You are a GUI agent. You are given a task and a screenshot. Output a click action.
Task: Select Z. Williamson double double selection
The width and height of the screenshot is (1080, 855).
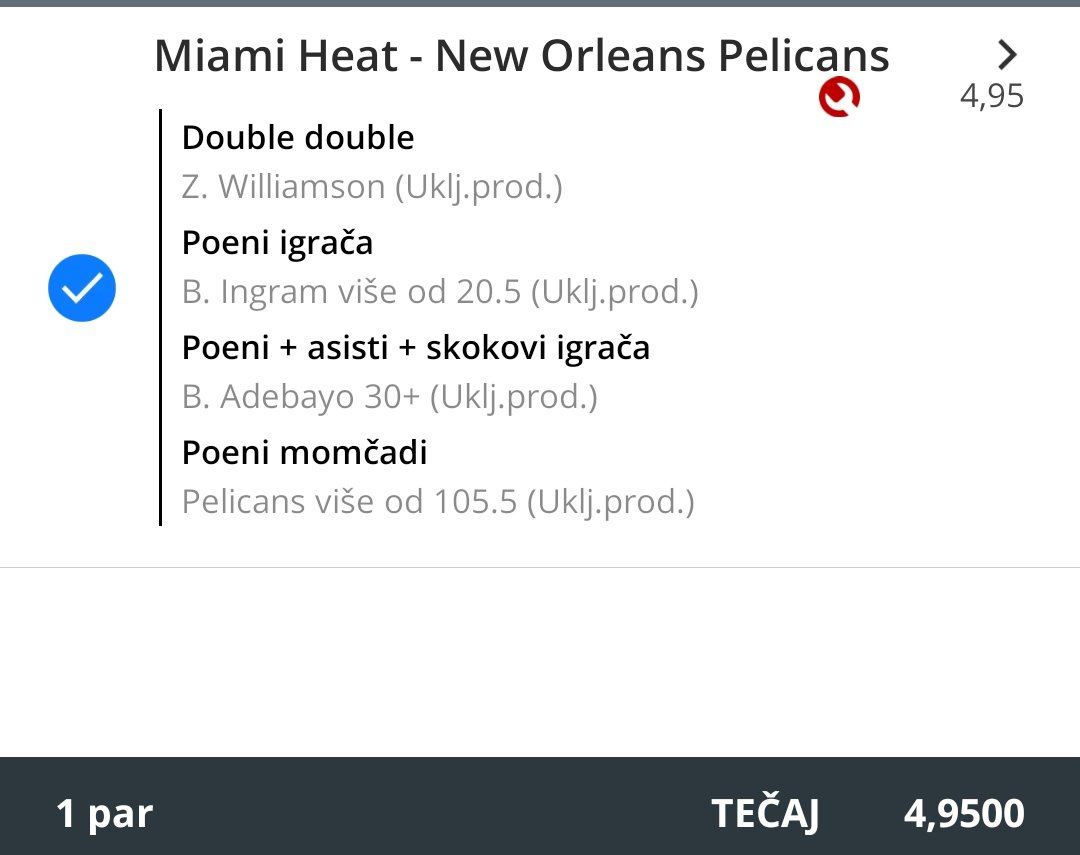(x=372, y=187)
